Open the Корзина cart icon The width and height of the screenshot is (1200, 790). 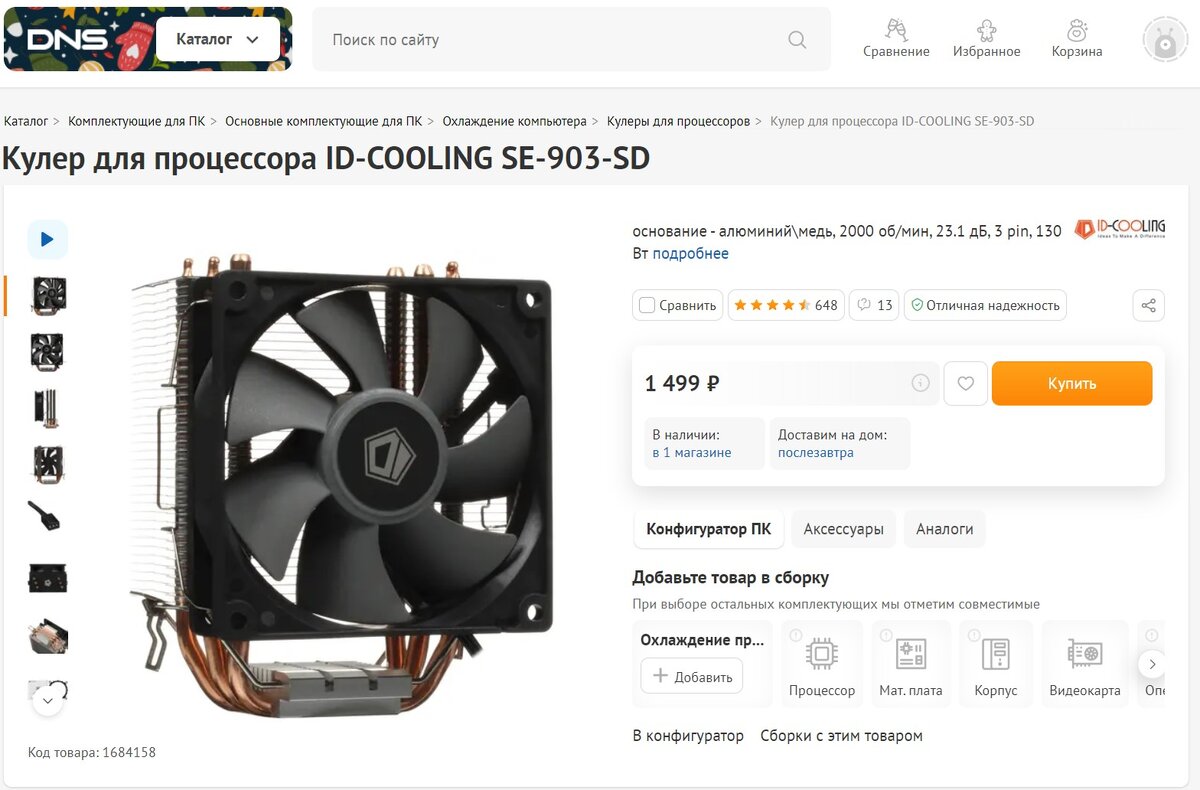1077,39
